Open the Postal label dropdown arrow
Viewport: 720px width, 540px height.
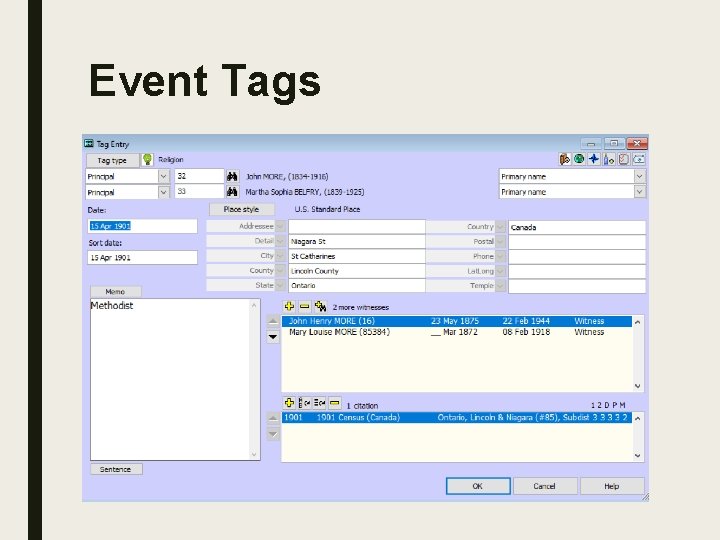[500, 241]
